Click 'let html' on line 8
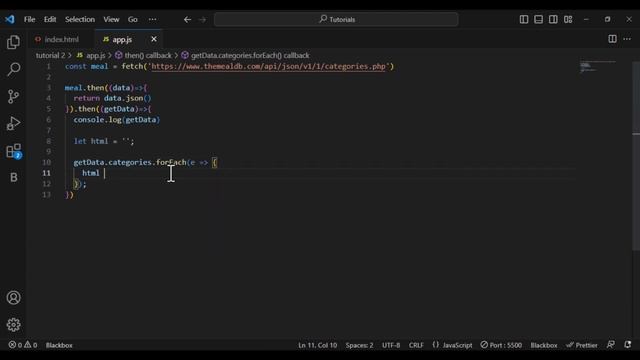Screen dimensions: 640x360 tap(91, 141)
